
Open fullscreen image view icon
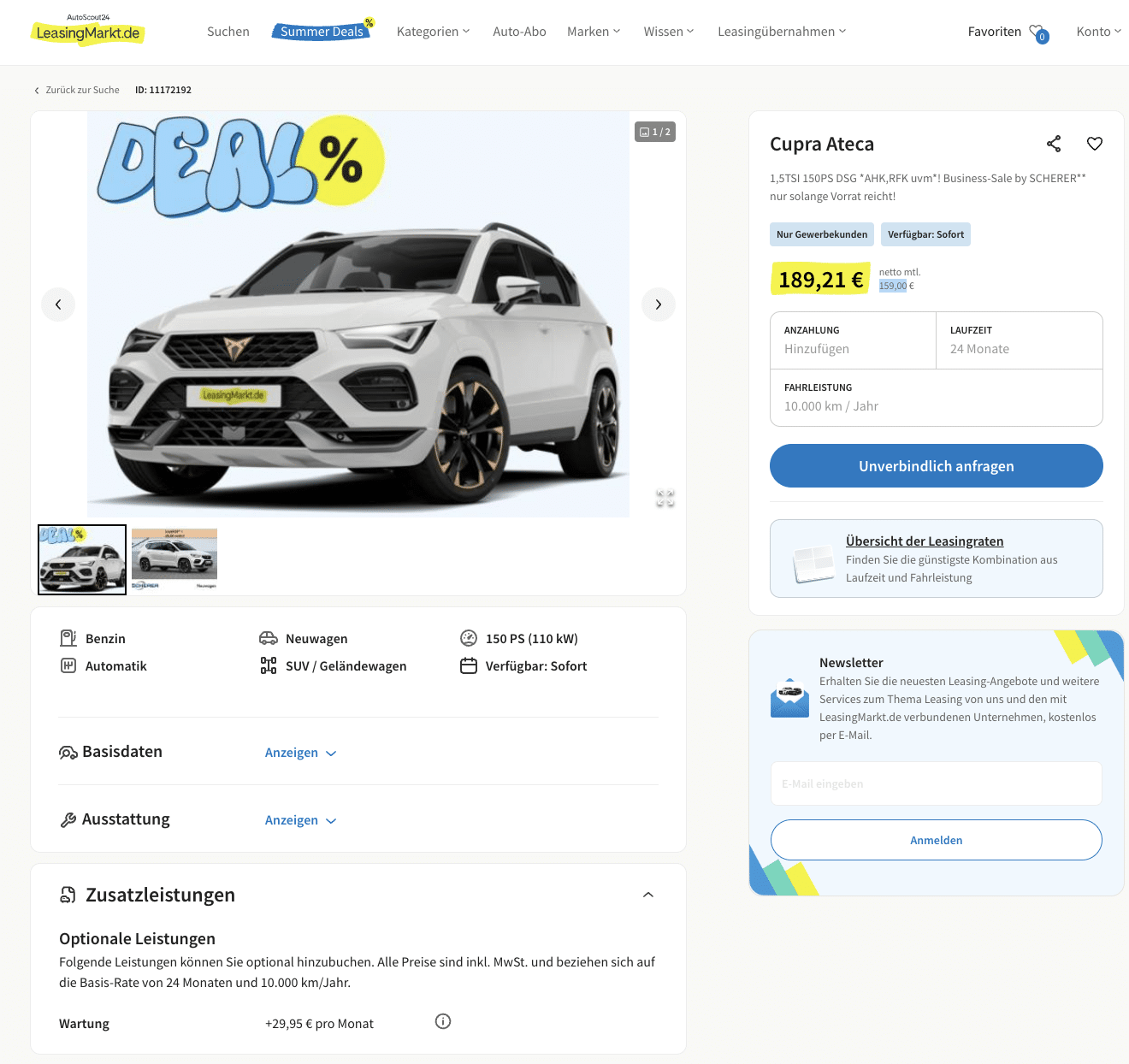click(665, 498)
